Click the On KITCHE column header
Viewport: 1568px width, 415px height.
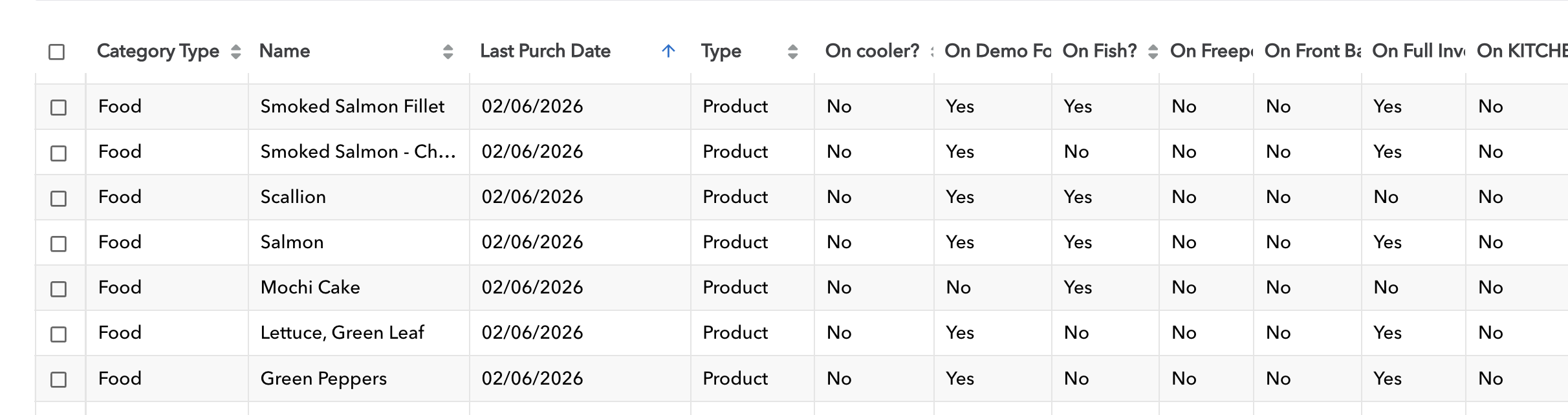pos(1521,51)
